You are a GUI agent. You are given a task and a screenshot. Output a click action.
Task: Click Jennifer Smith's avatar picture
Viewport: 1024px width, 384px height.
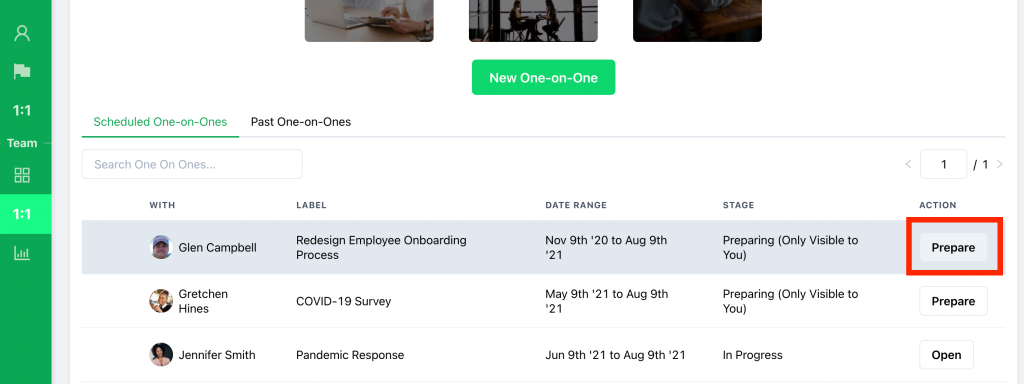161,355
